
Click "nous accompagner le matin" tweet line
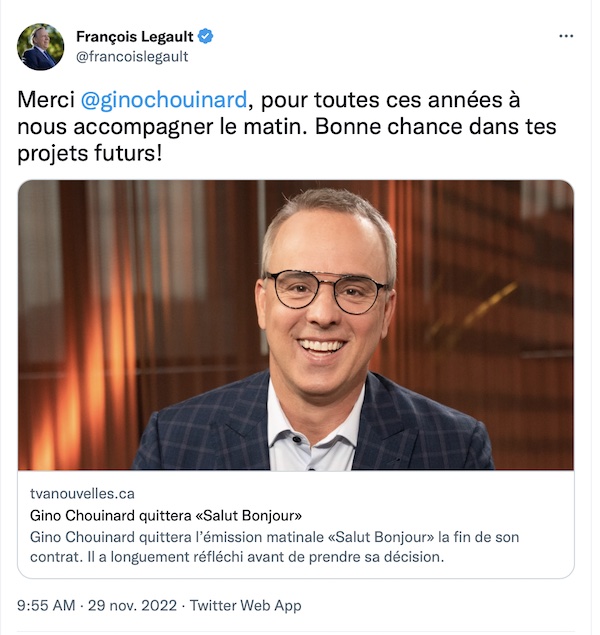pyautogui.click(x=161, y=127)
